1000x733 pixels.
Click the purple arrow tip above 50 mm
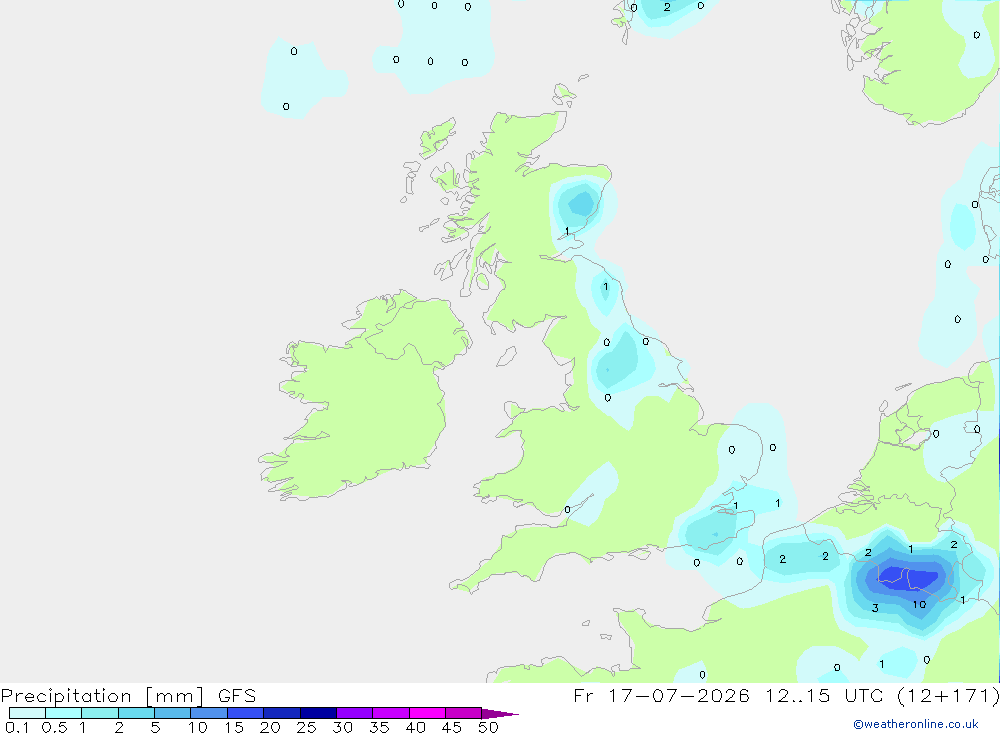(x=499, y=714)
